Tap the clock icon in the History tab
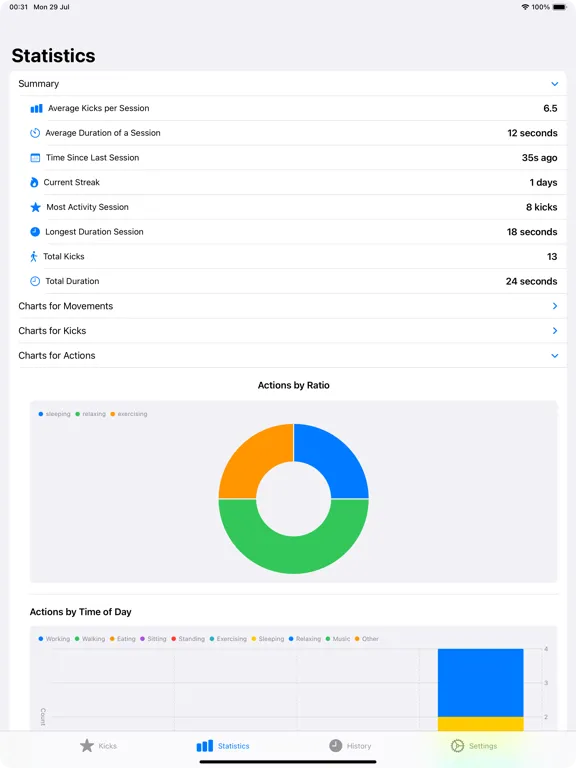This screenshot has height=768, width=576. pyautogui.click(x=336, y=745)
